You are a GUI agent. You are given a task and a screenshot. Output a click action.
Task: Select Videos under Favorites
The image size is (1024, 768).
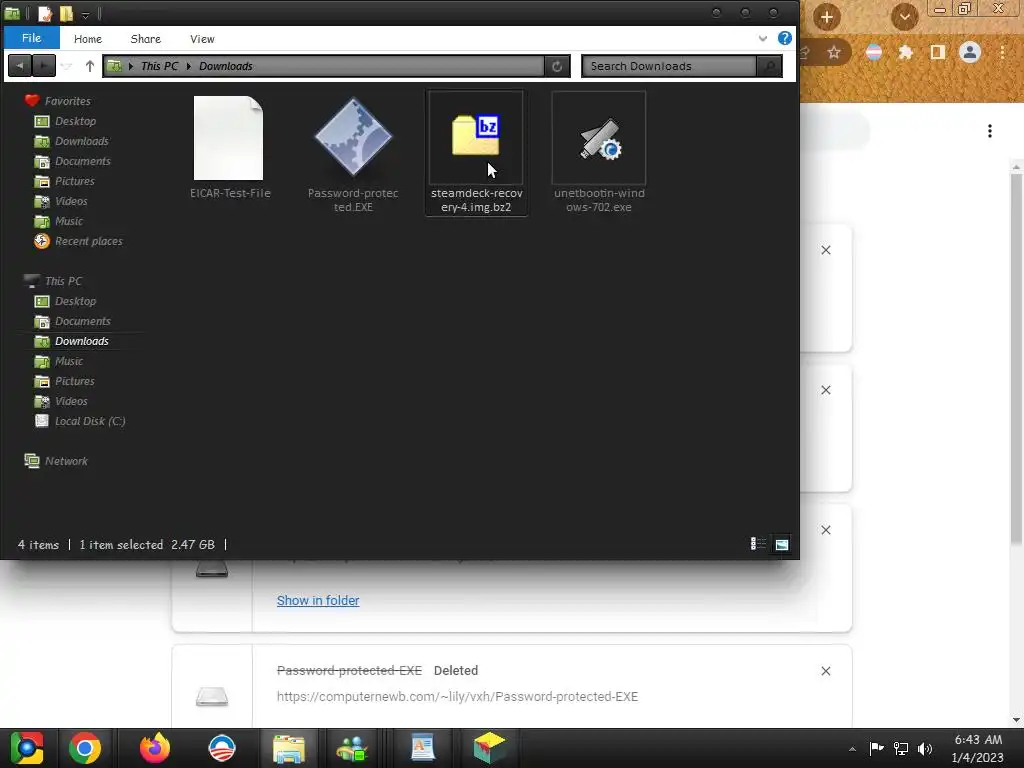(71, 201)
